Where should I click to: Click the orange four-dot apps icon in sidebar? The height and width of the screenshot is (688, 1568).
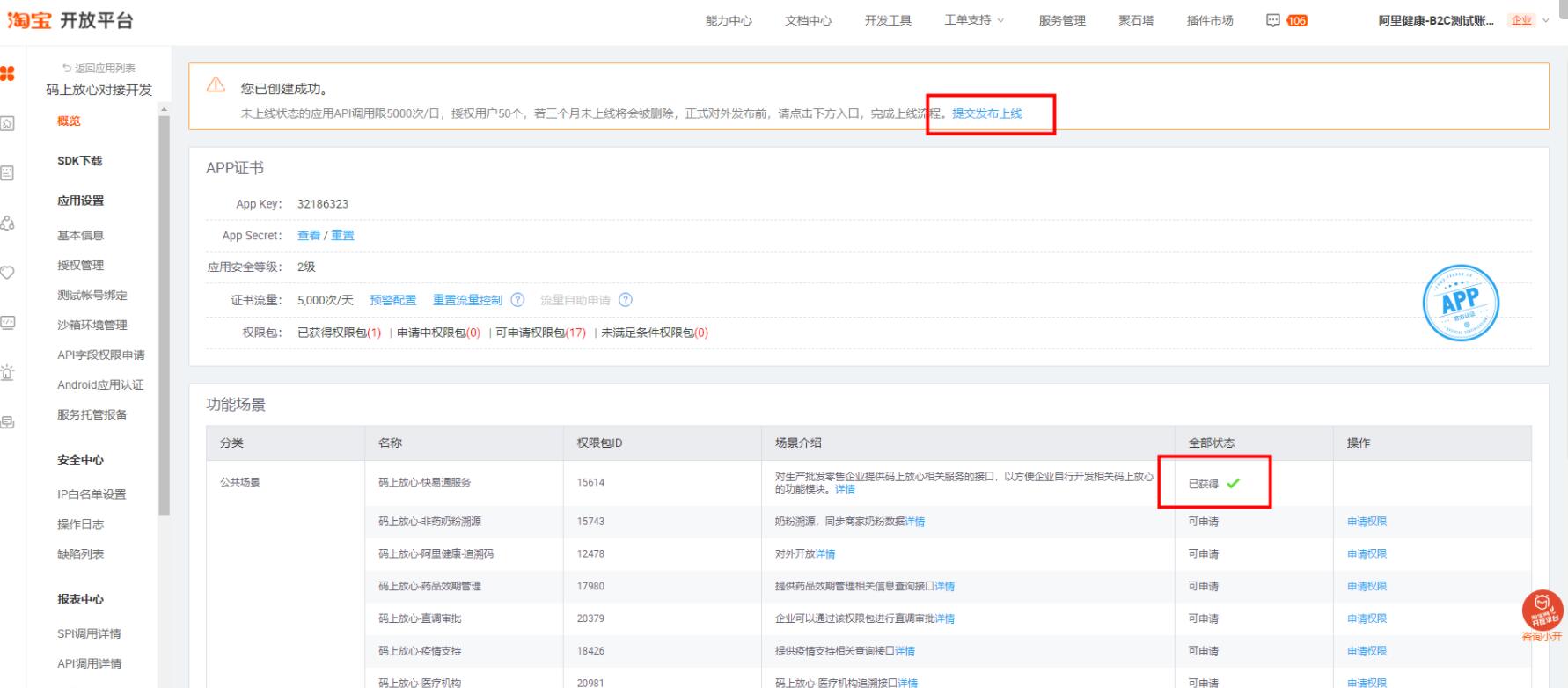click(6, 74)
